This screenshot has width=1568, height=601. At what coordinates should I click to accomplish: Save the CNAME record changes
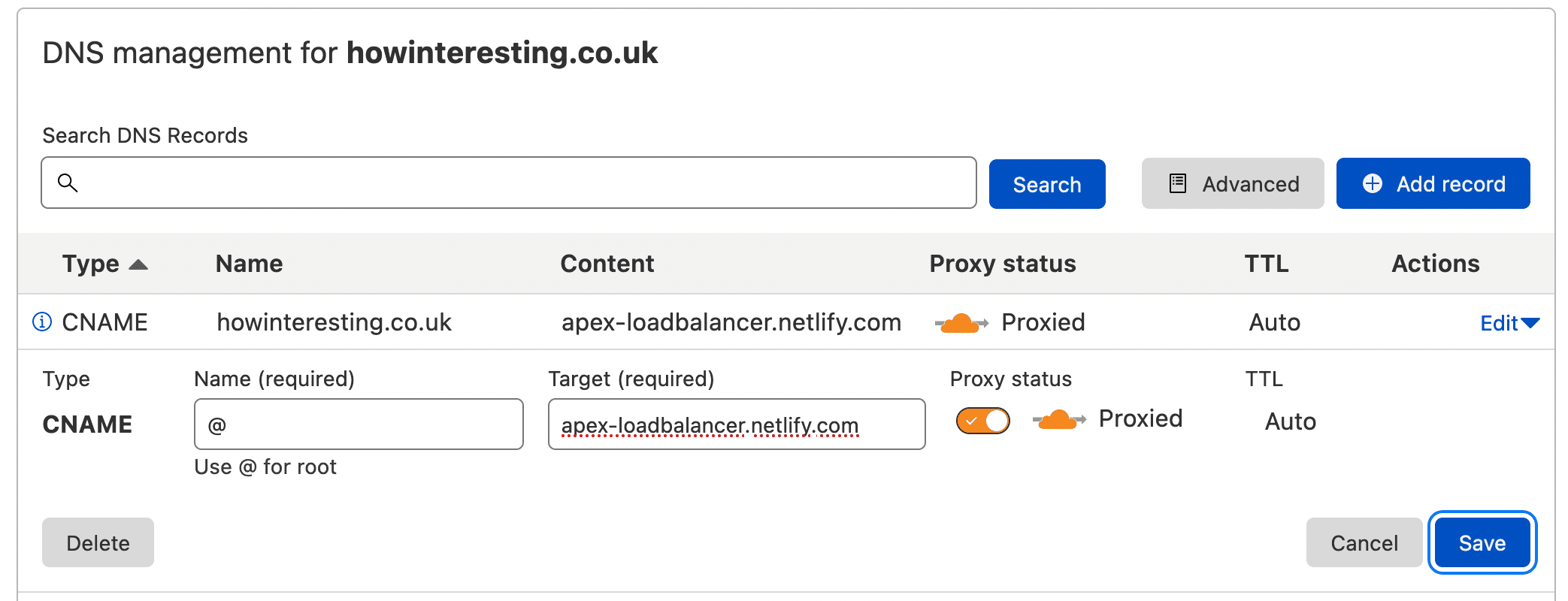coord(1482,542)
